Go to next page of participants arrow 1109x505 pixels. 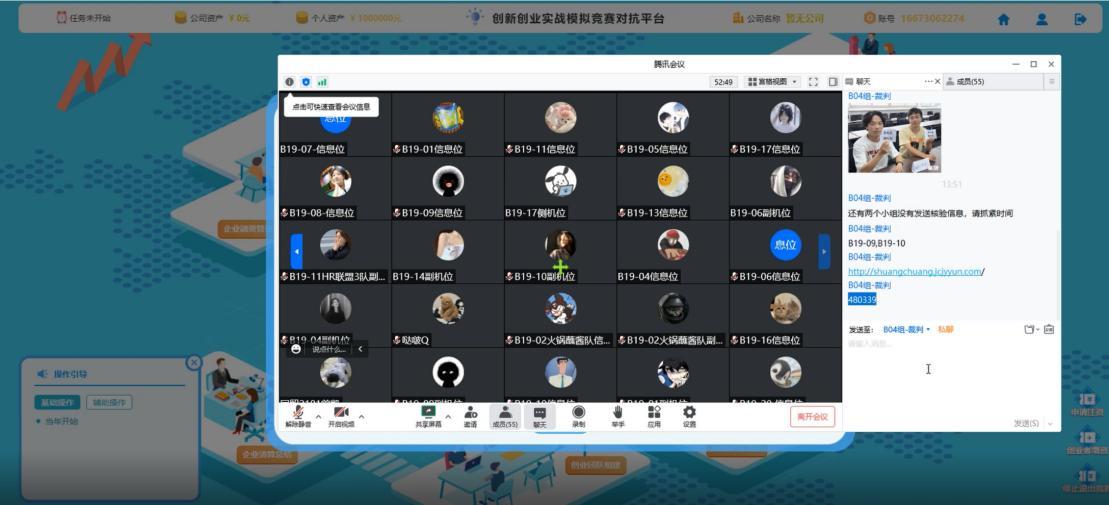(824, 251)
